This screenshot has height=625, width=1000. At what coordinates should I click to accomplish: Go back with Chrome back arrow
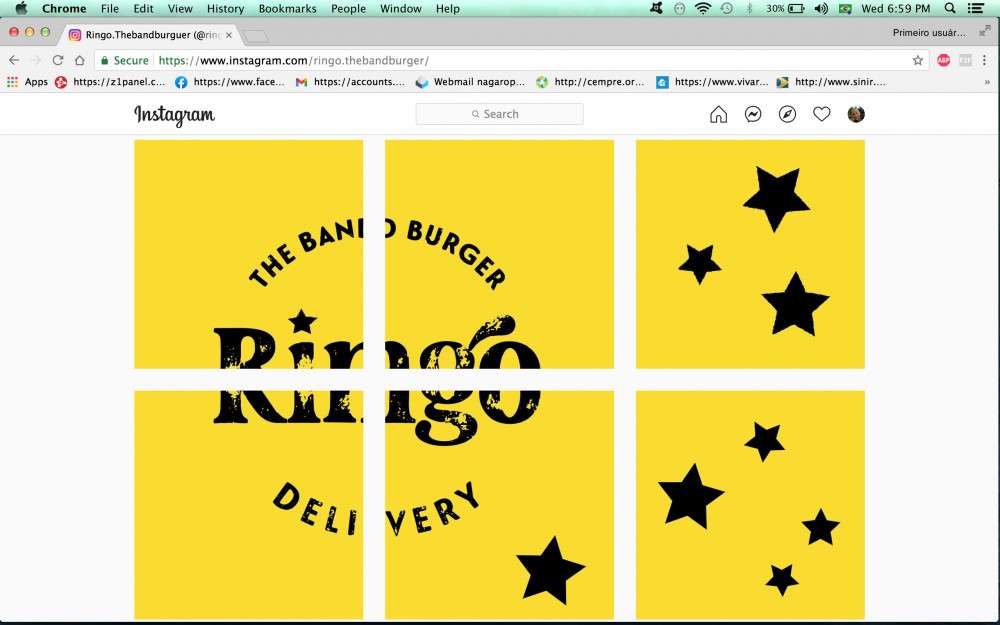(14, 60)
